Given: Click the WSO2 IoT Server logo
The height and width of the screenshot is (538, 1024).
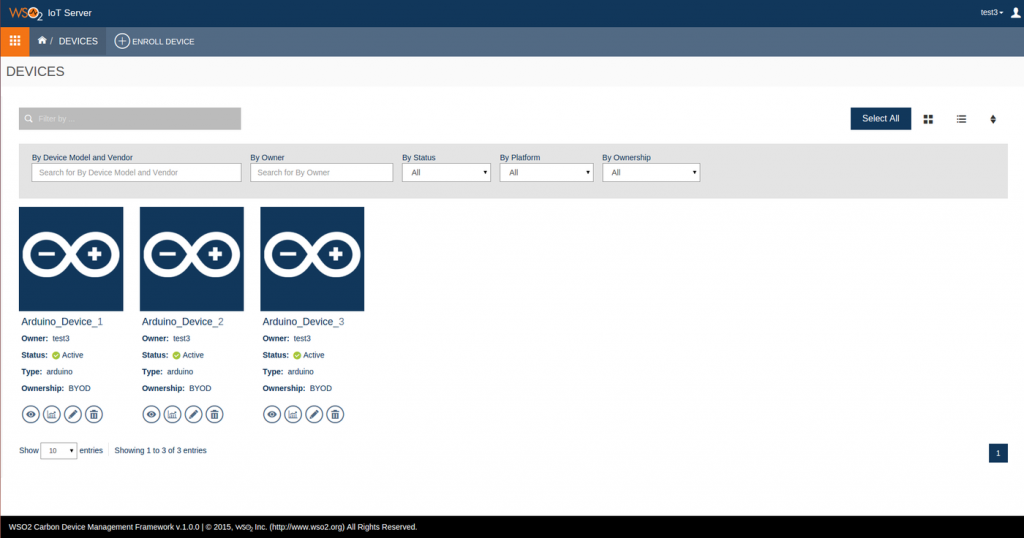Looking at the screenshot, I should coord(50,13).
